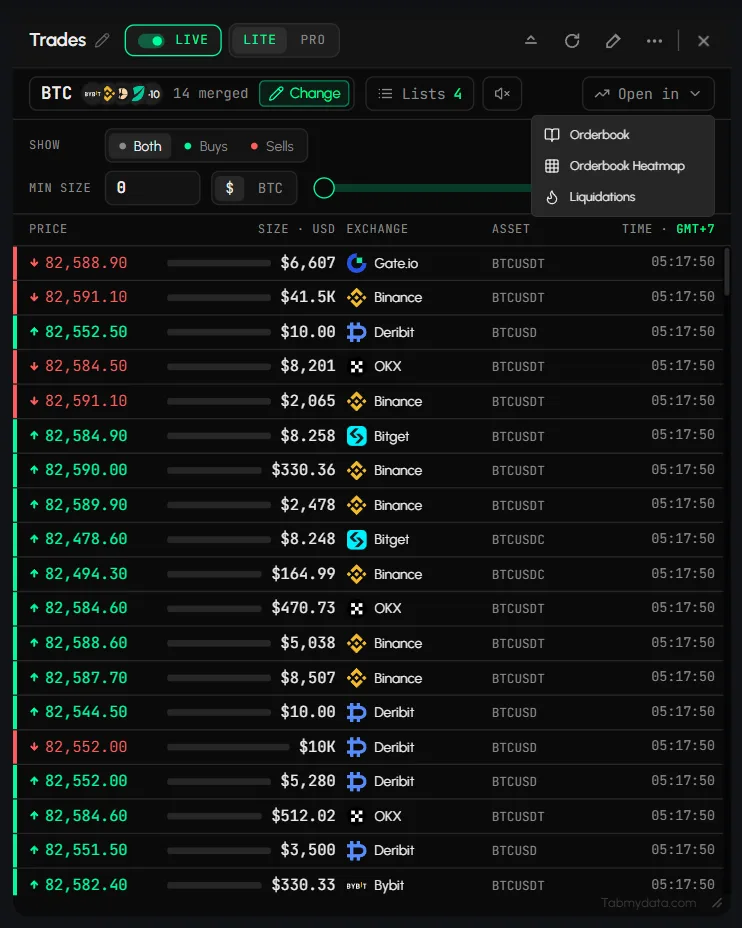Toggle the USD size unit in header

click(323, 229)
